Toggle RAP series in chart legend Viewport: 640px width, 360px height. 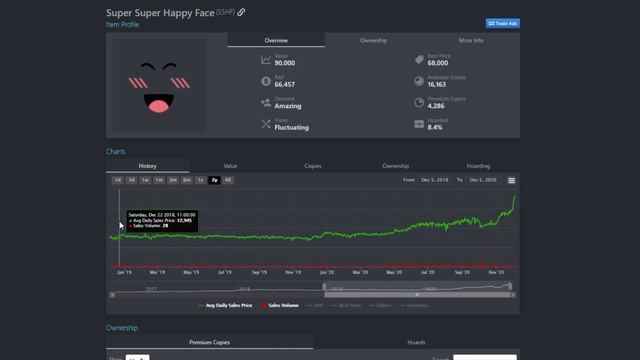pyautogui.click(x=315, y=305)
